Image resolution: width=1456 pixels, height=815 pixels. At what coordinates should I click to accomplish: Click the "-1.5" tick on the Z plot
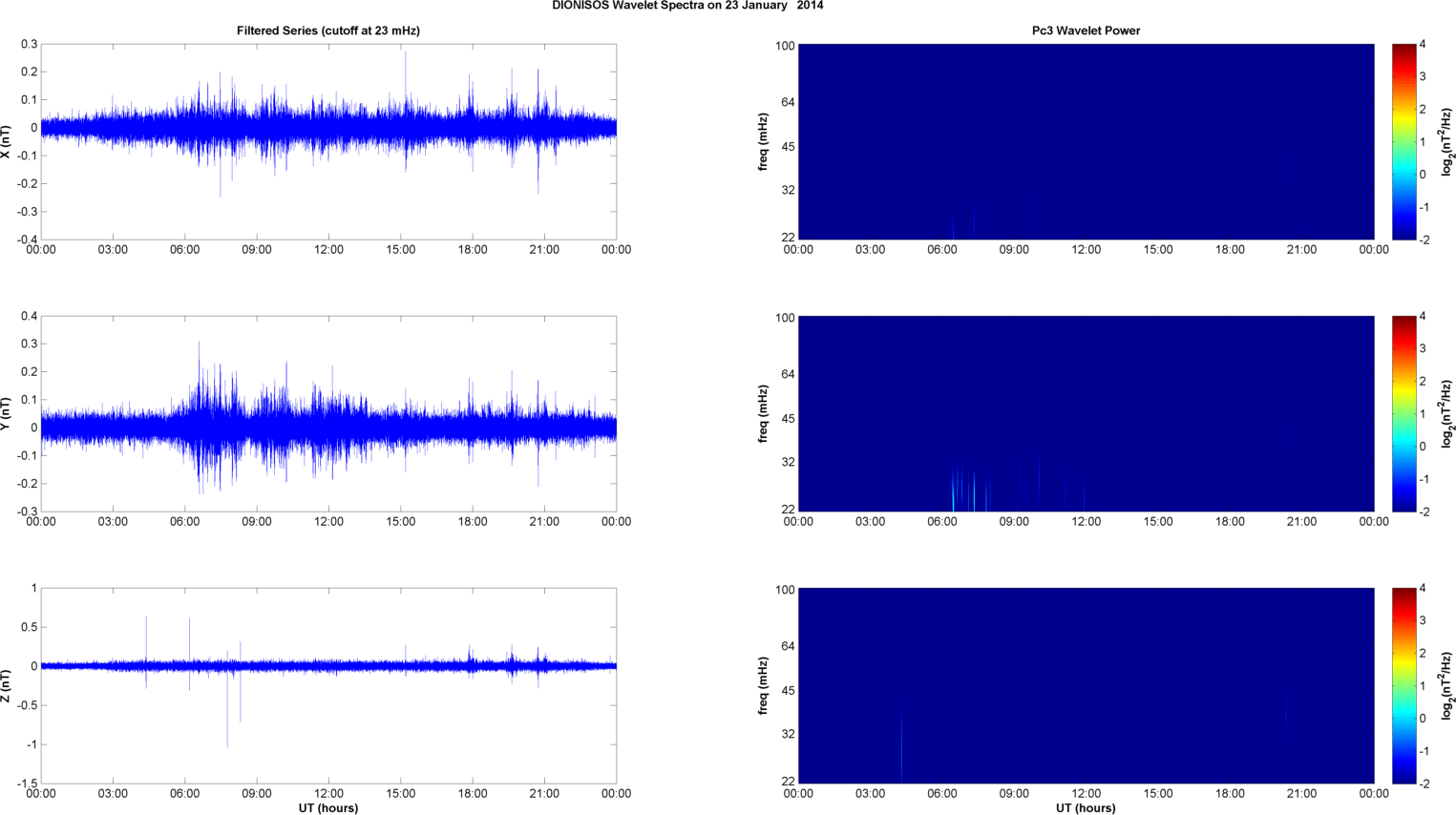[x=28, y=784]
